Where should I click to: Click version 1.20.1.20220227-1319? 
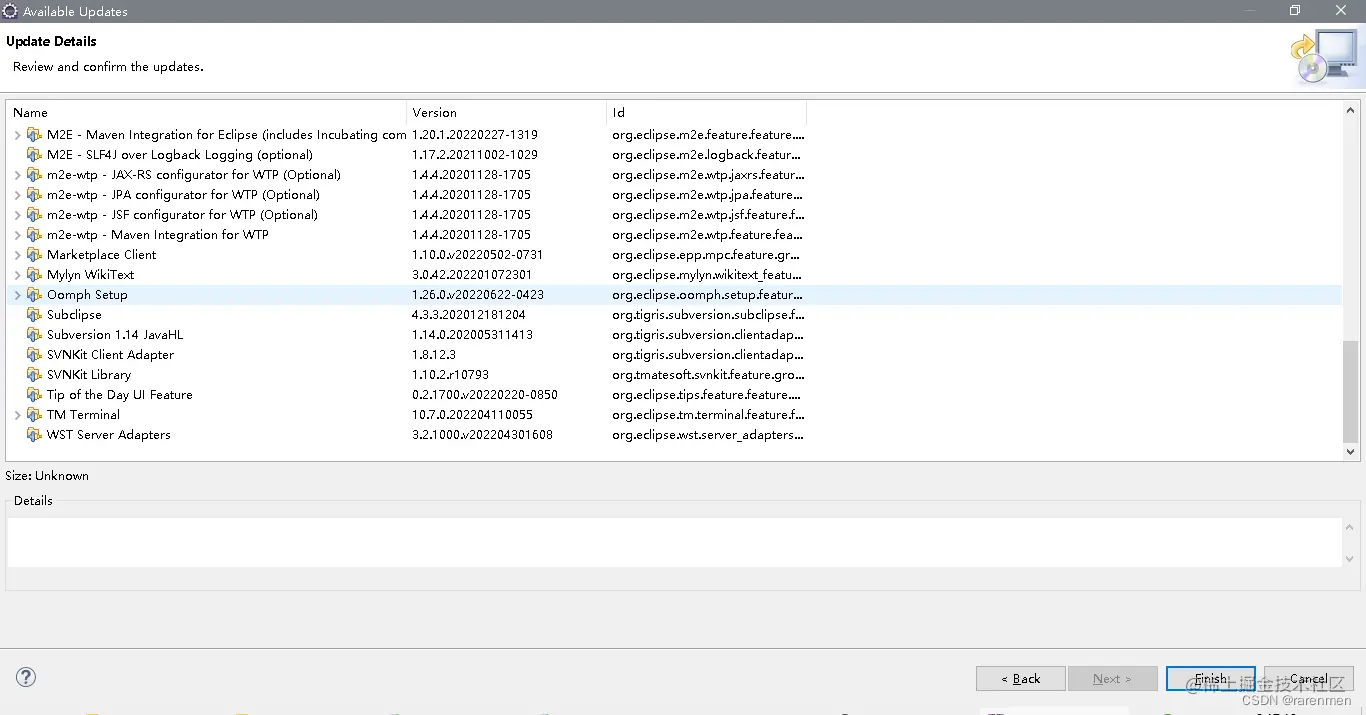[475, 135]
